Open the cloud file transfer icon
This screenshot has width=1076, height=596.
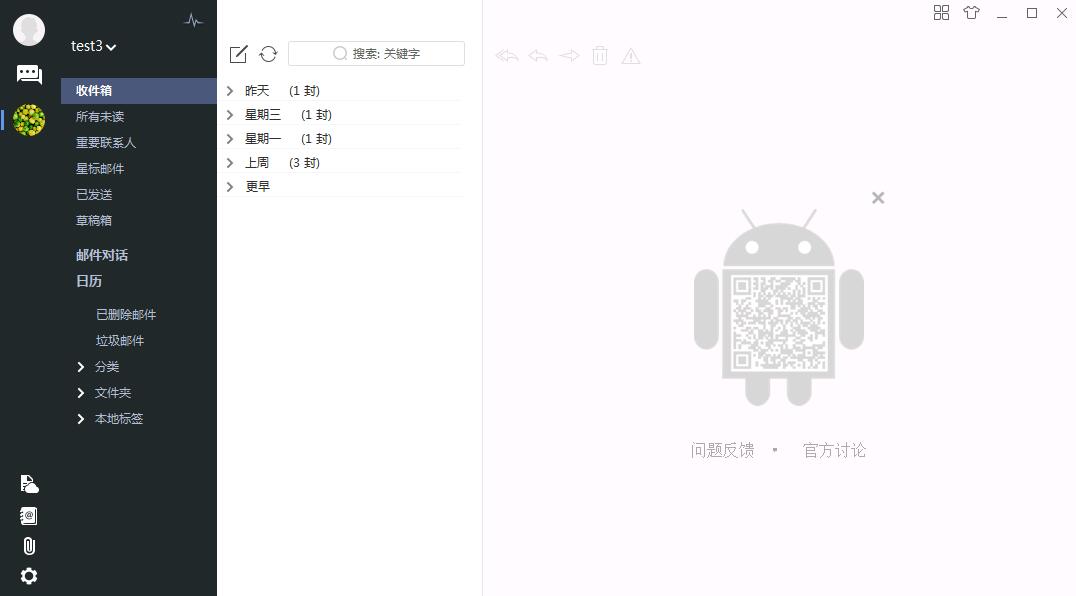[29, 484]
